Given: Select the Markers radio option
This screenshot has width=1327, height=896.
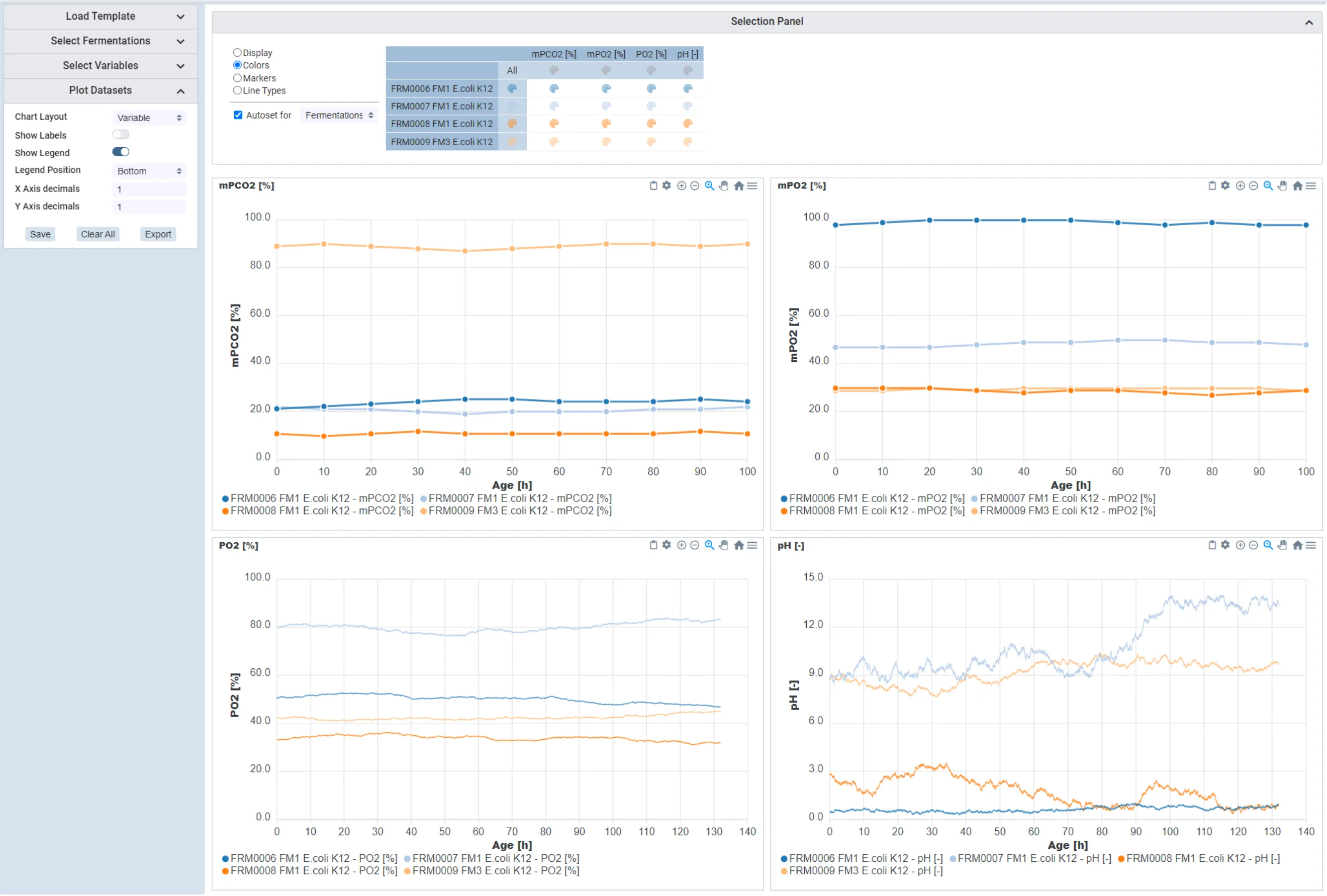Looking at the screenshot, I should pyautogui.click(x=237, y=77).
